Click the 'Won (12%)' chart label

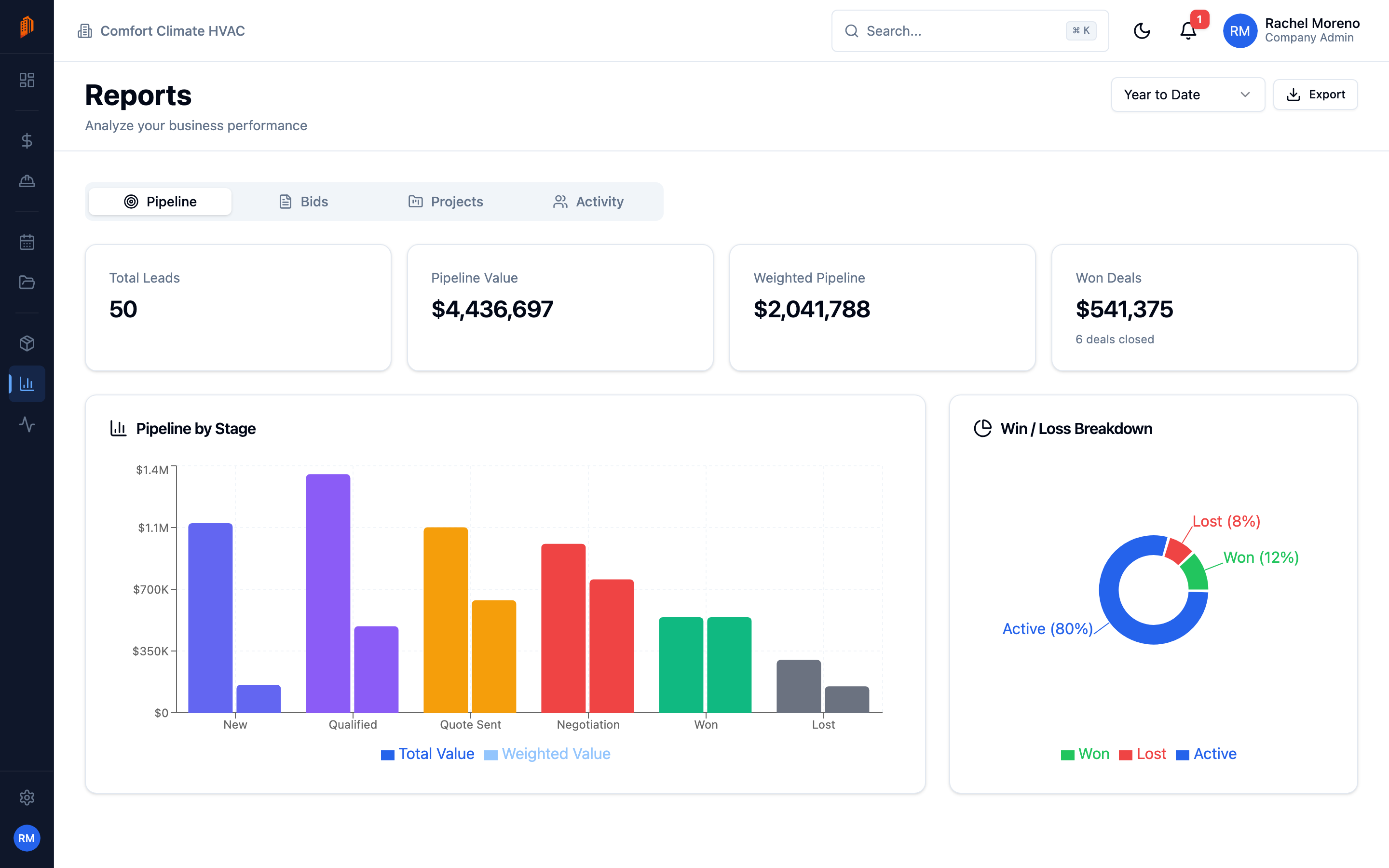coord(1261,557)
